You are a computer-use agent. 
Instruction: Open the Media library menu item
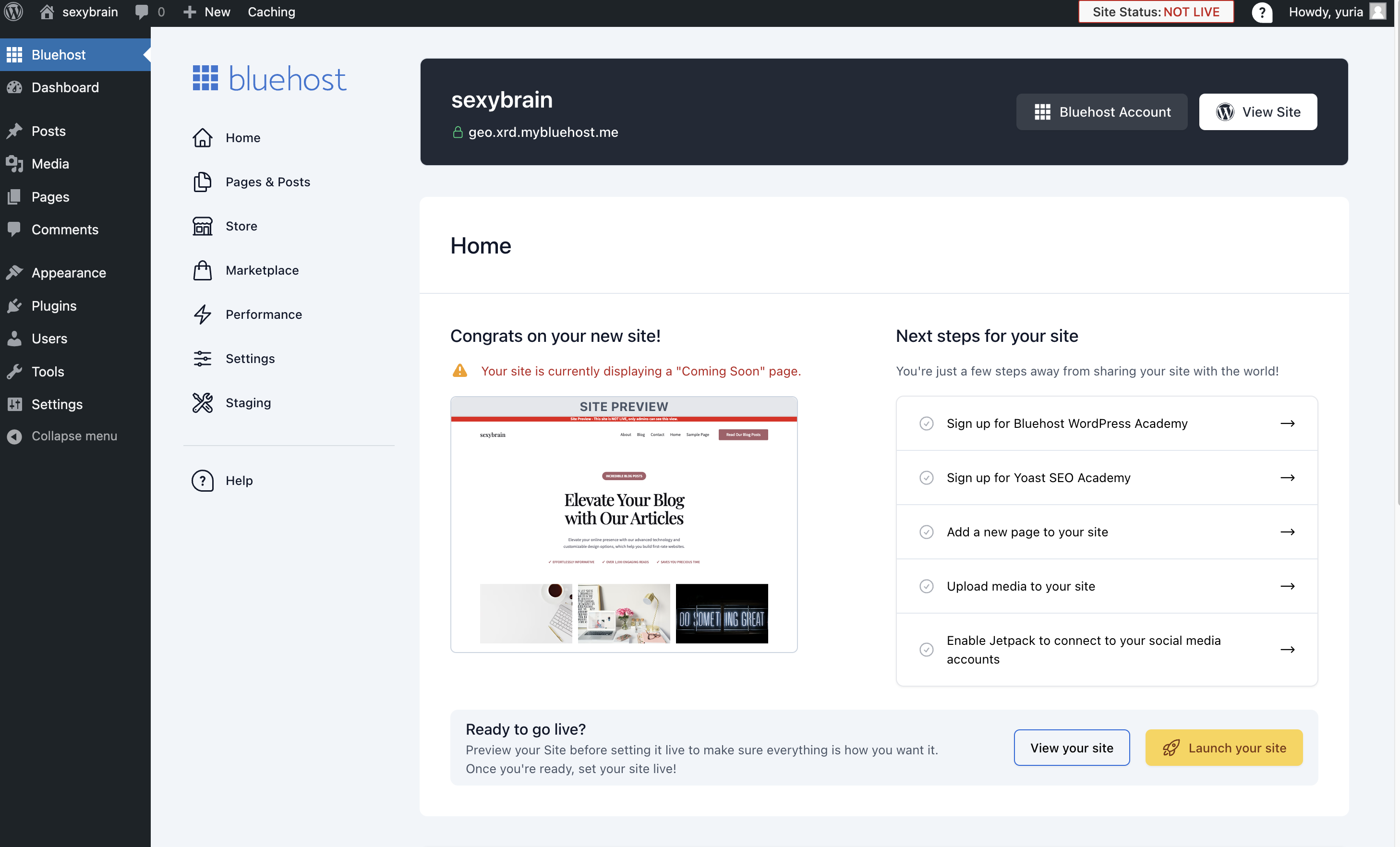[x=75, y=164]
